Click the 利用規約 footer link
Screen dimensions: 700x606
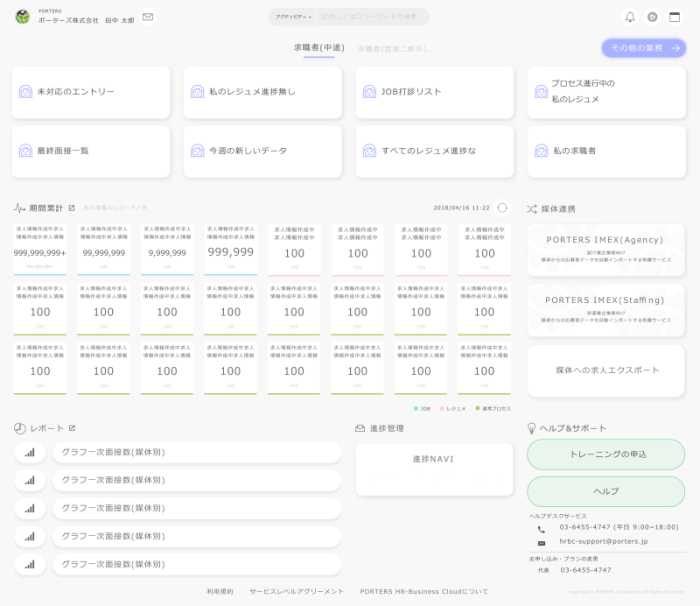[x=220, y=592]
